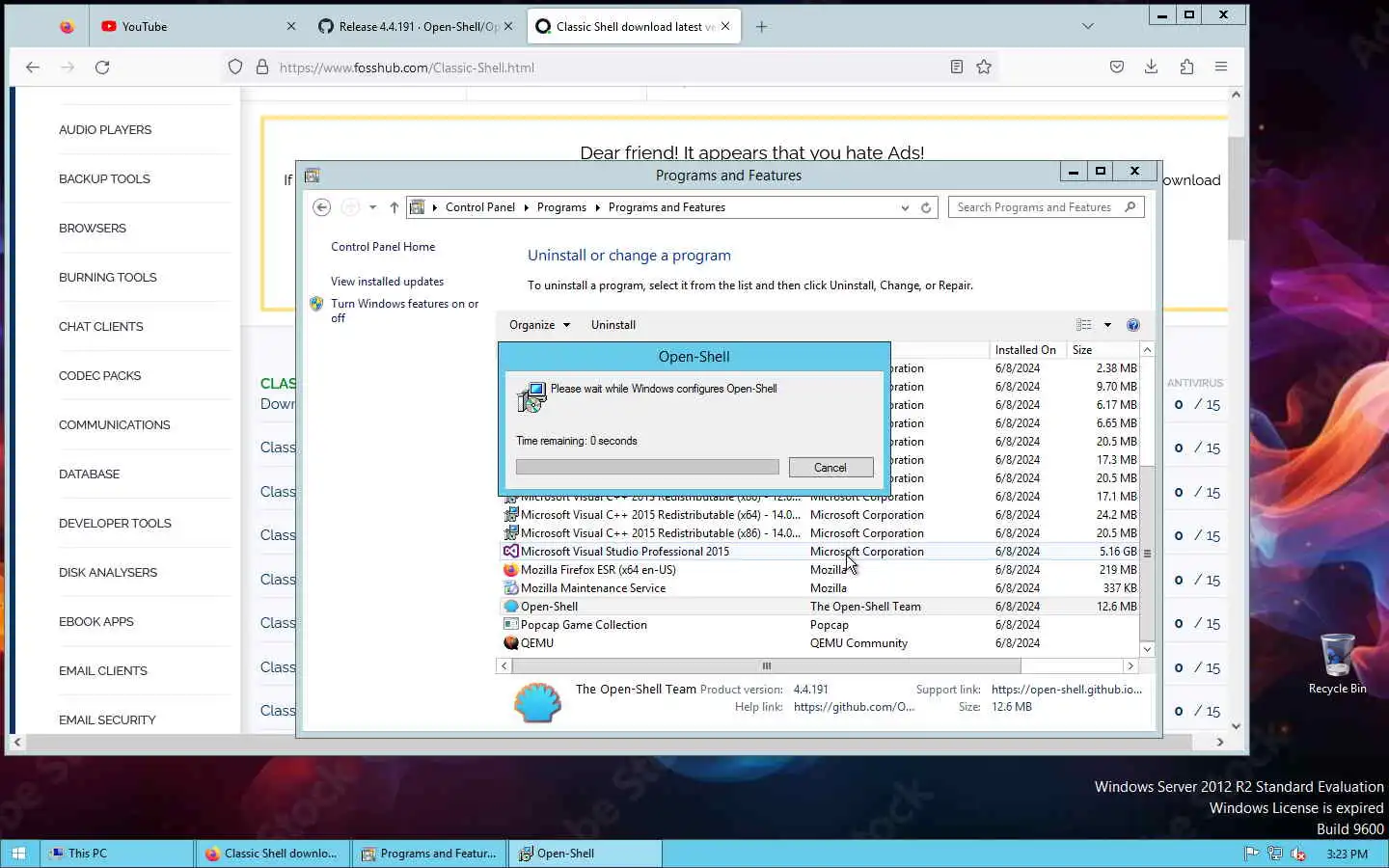Click Turn Windows features on or off
Screen dimensions: 1389x868
tap(404, 311)
